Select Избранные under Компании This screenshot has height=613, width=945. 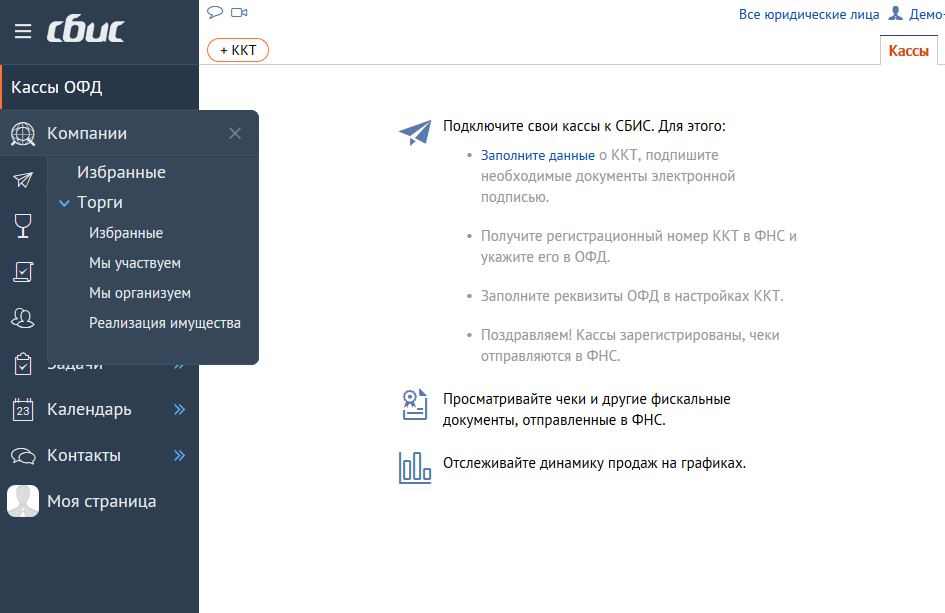pos(121,172)
